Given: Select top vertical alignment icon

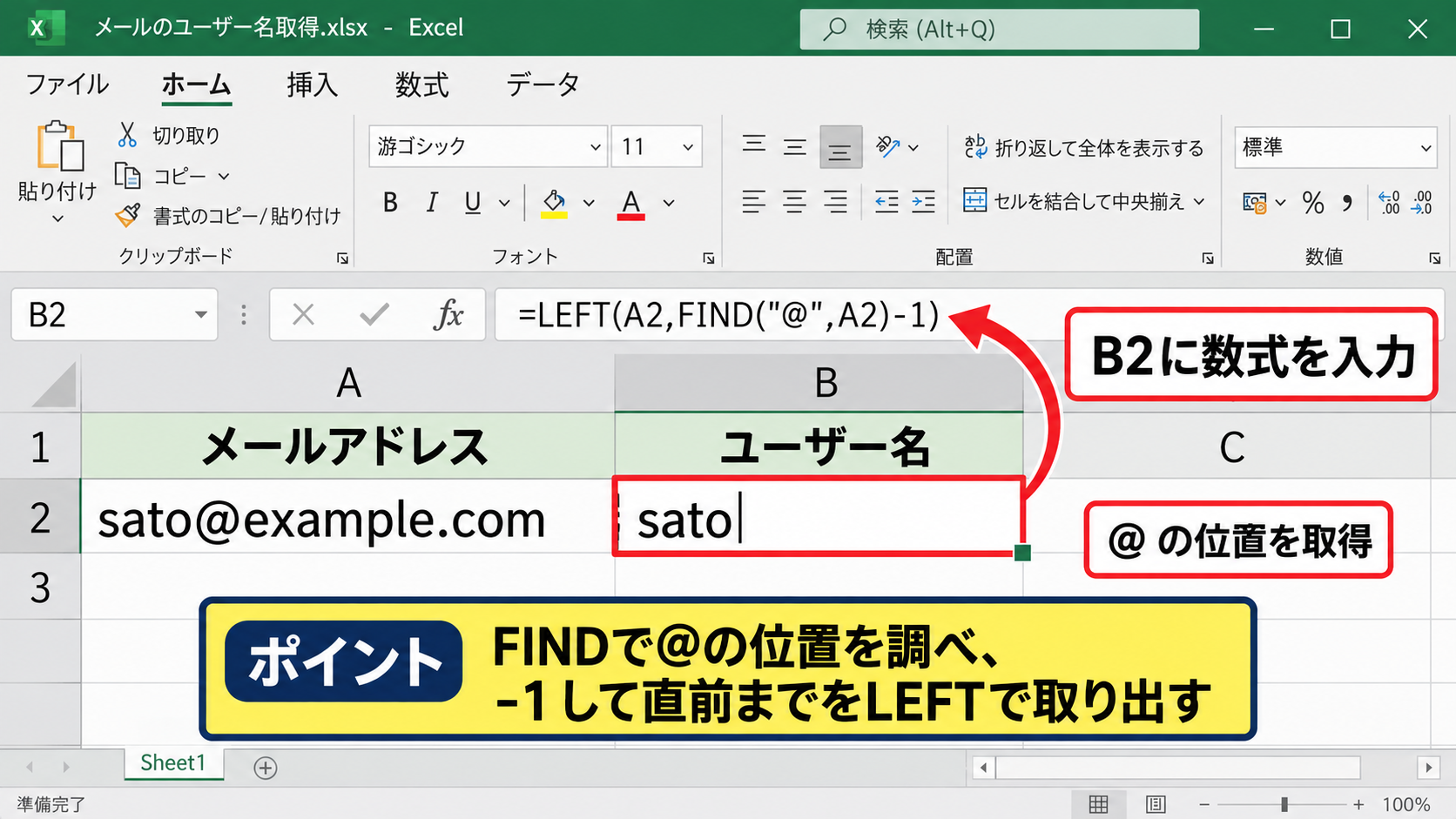Looking at the screenshot, I should (x=754, y=146).
